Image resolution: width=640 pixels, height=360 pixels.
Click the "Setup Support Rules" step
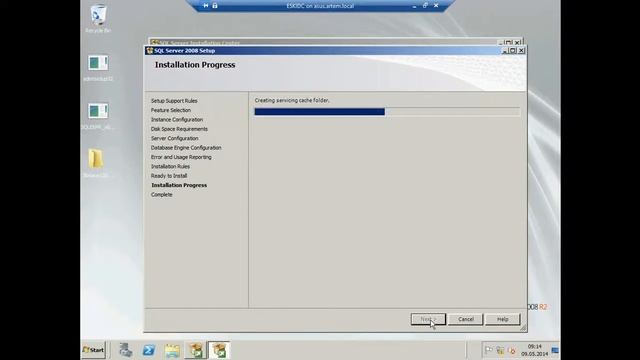point(174,101)
